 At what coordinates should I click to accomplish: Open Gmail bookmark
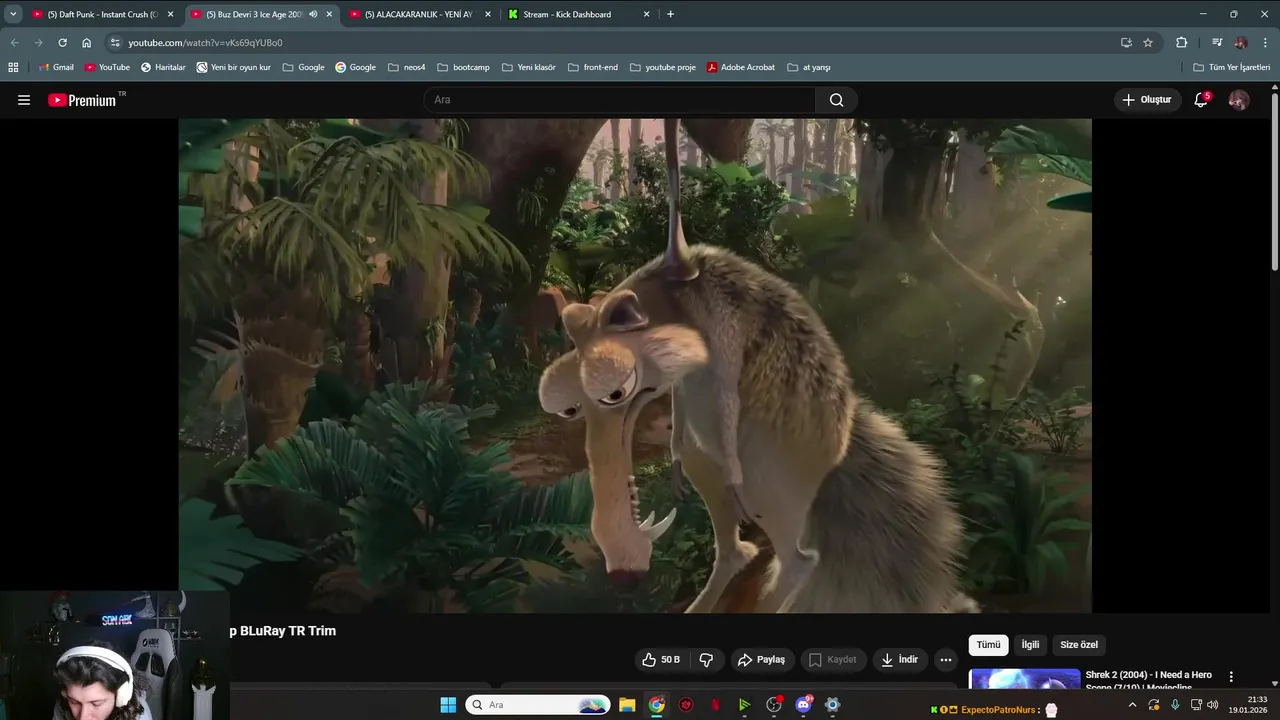56,67
